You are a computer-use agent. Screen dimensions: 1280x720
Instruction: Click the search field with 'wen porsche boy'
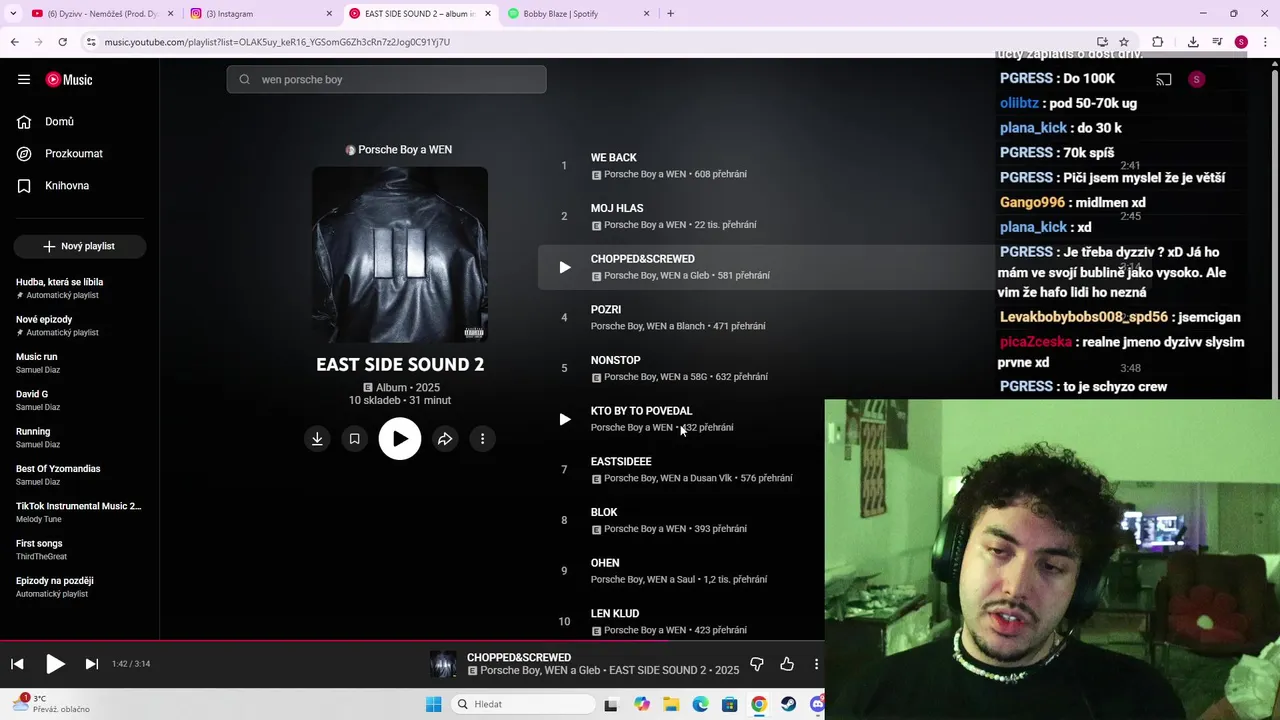[386, 80]
